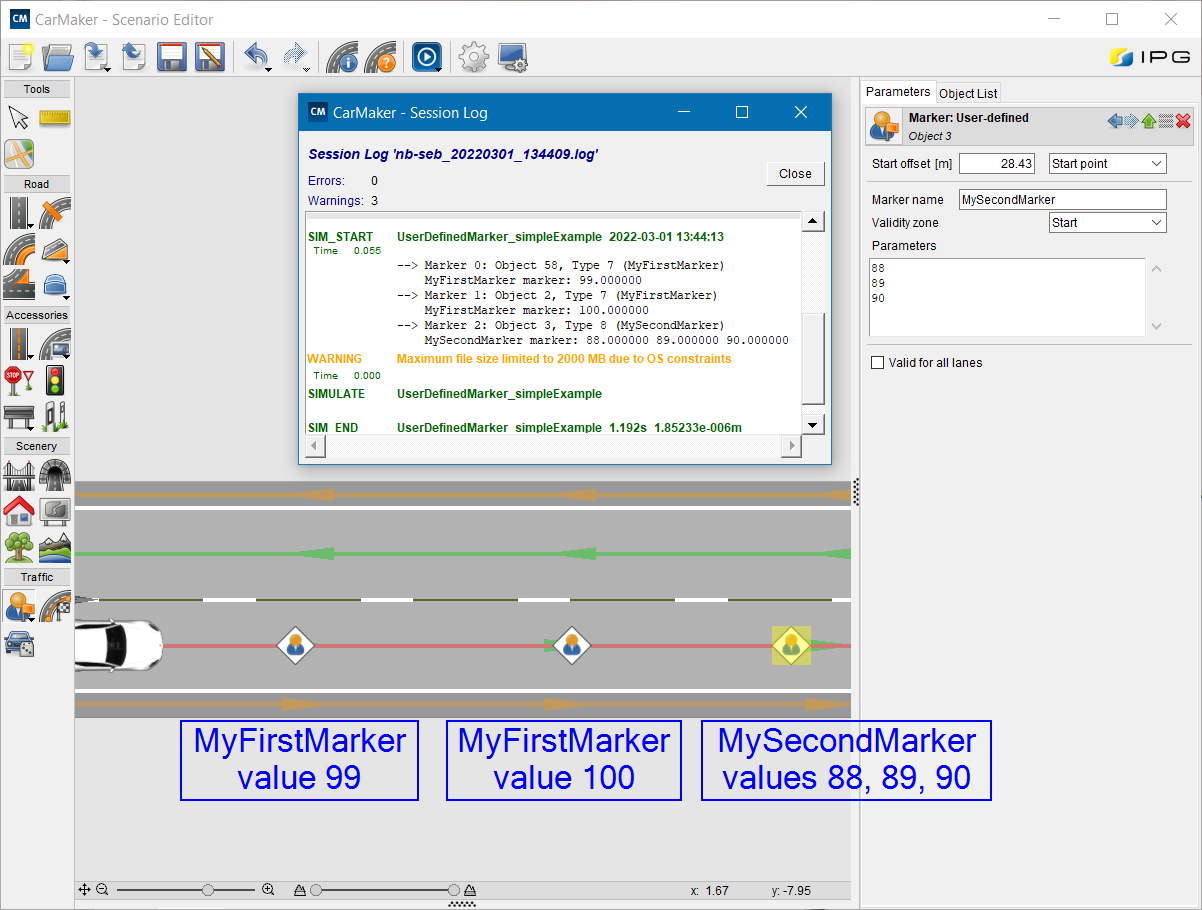Create a new scenario file
The image size is (1202, 910).
(21, 58)
